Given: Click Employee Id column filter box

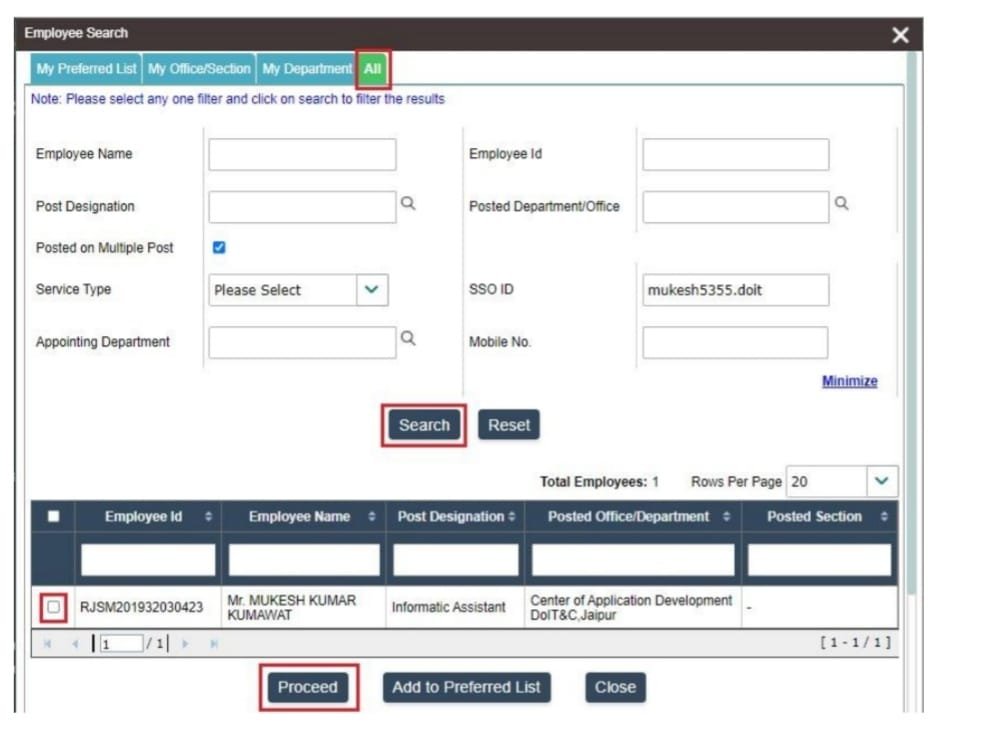Looking at the screenshot, I should [x=148, y=560].
